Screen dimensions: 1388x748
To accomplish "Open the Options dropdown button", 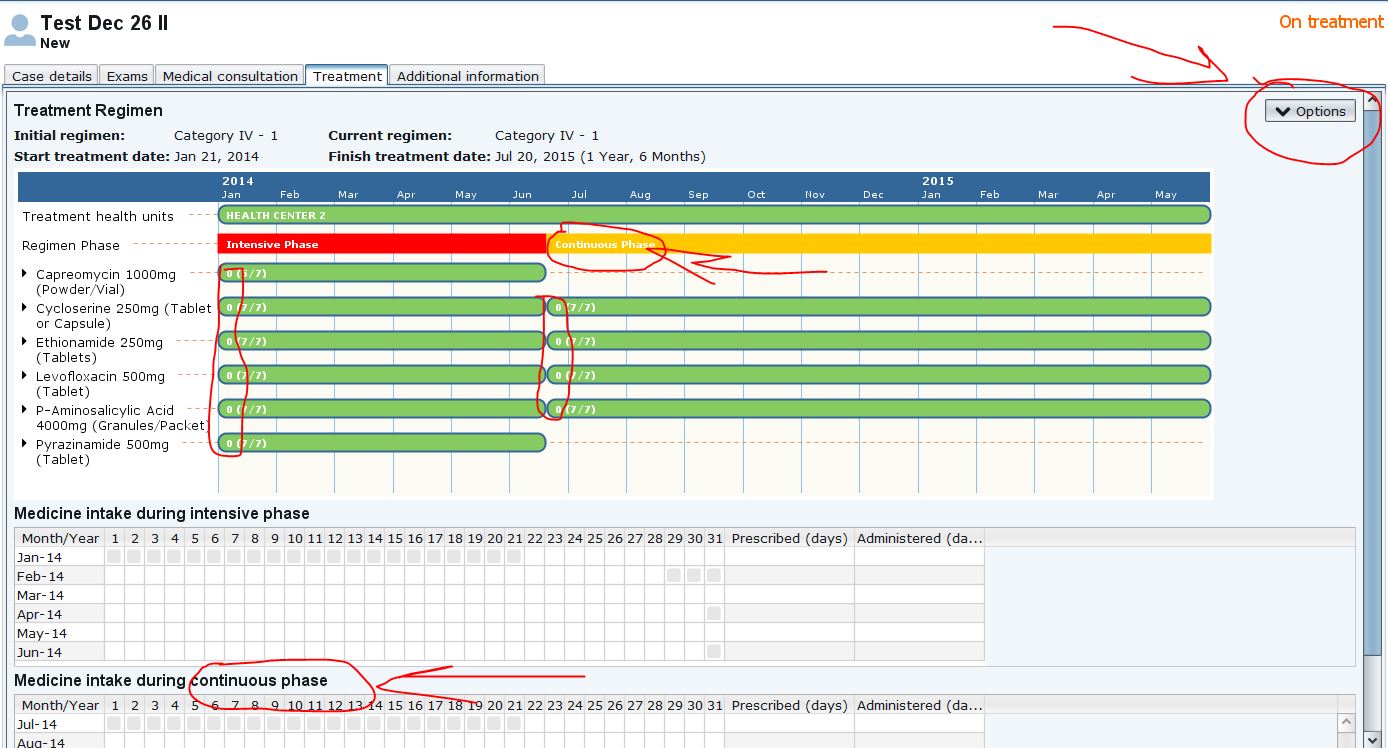I will pos(1311,111).
